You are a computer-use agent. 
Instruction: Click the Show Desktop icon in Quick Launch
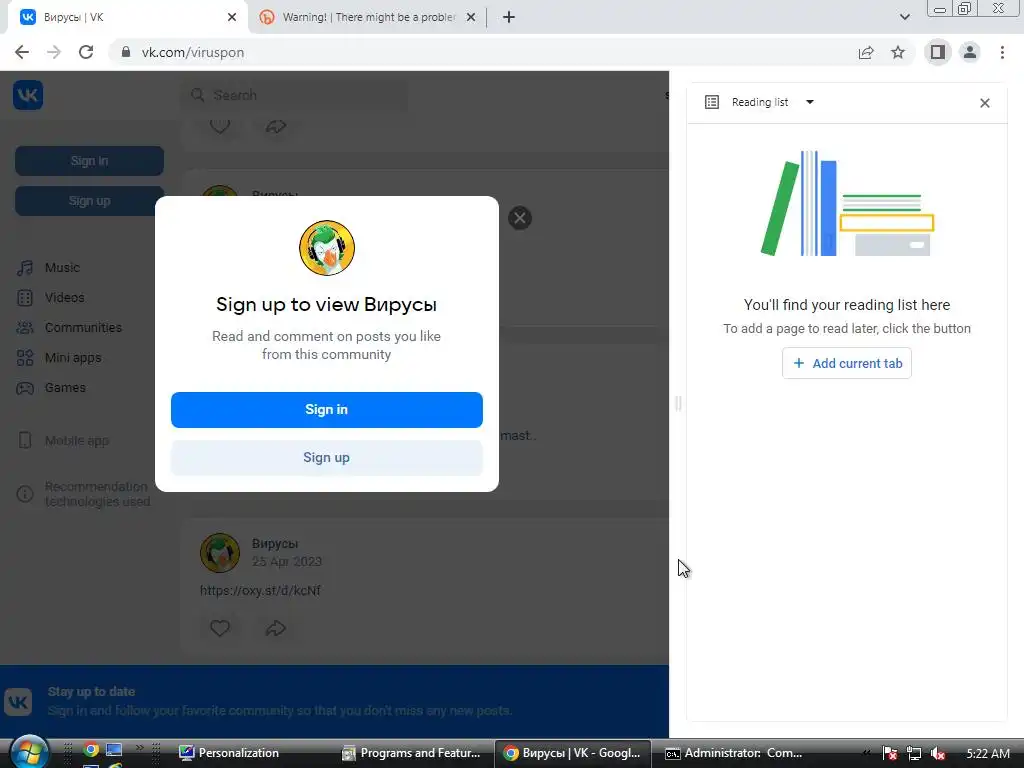tap(114, 750)
